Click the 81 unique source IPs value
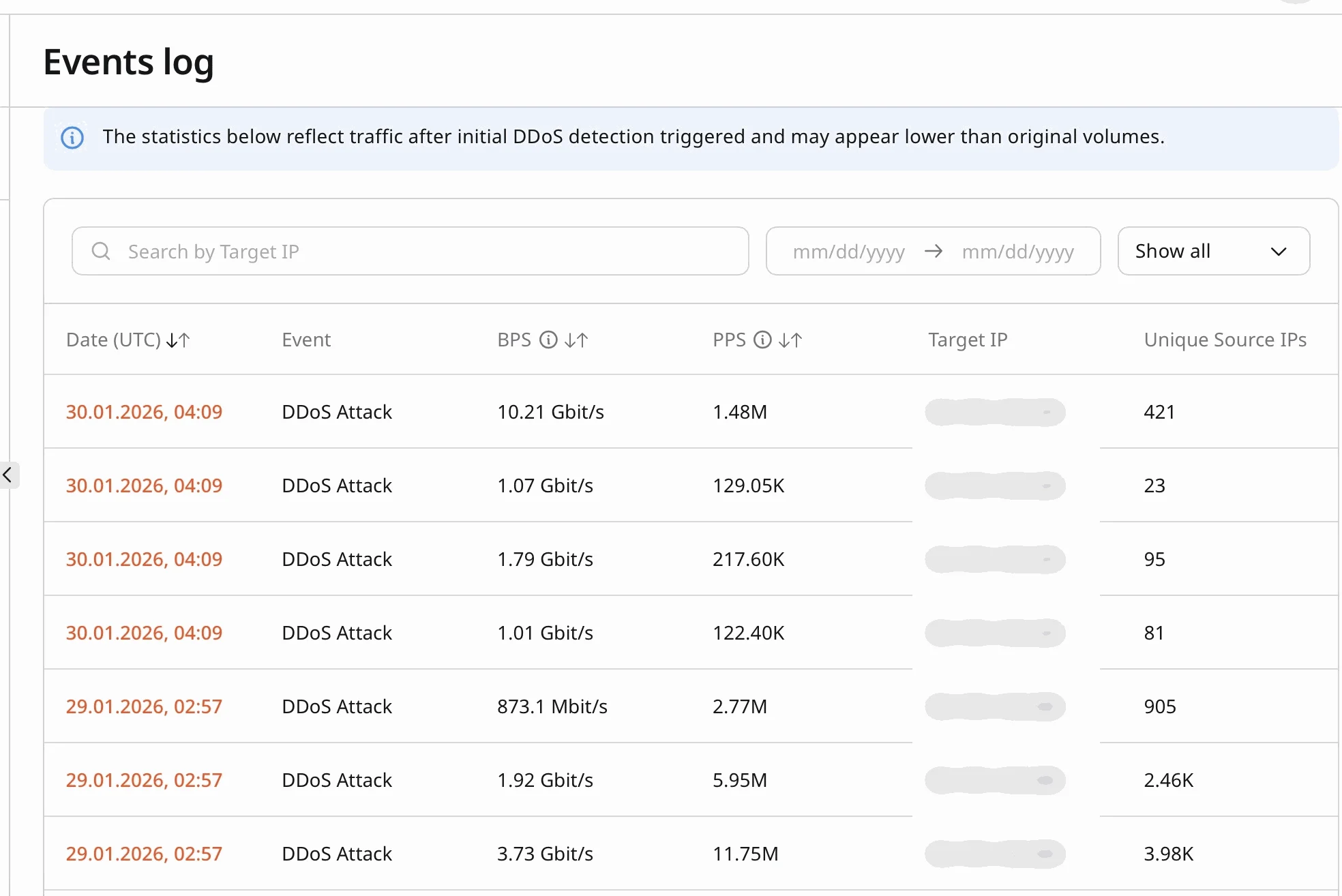The height and width of the screenshot is (896, 1342). 1154,633
